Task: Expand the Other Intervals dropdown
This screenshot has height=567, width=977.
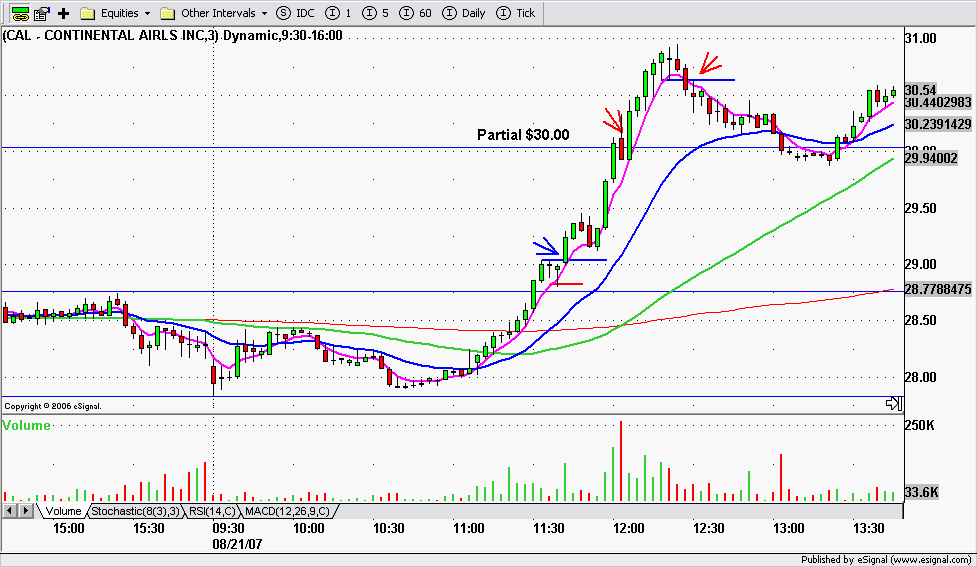Action: pyautogui.click(x=264, y=13)
